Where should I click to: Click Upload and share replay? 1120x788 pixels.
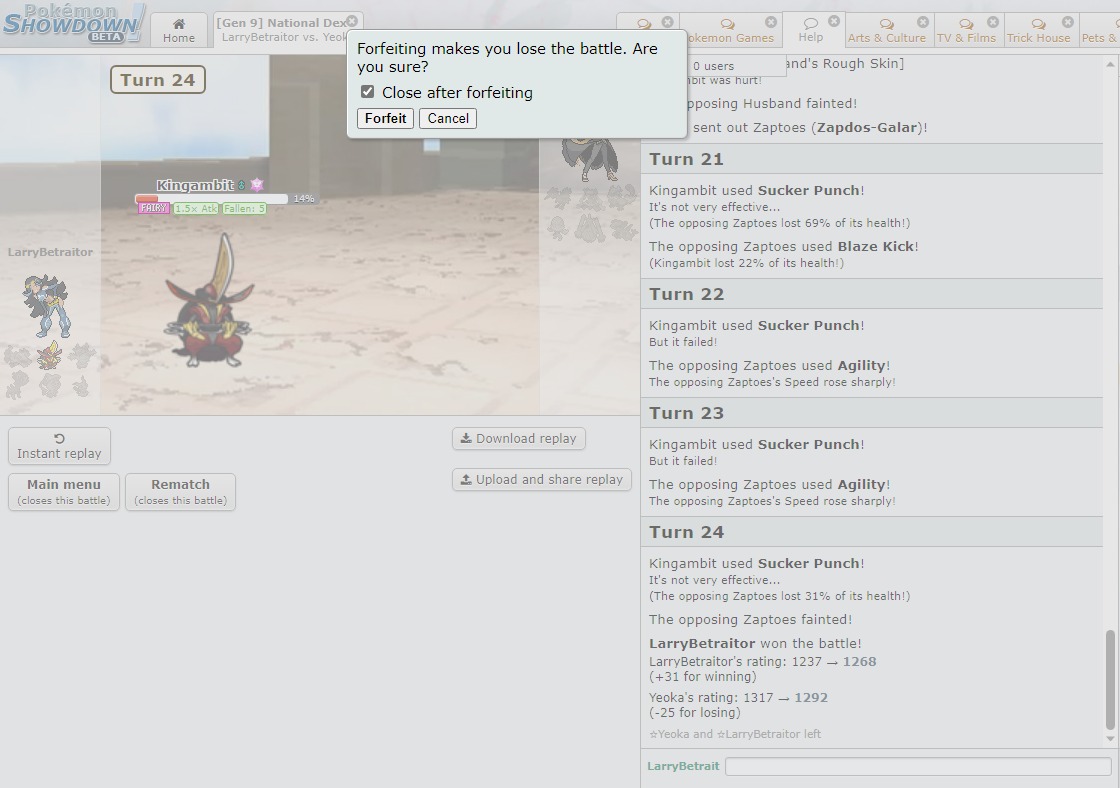[541, 479]
